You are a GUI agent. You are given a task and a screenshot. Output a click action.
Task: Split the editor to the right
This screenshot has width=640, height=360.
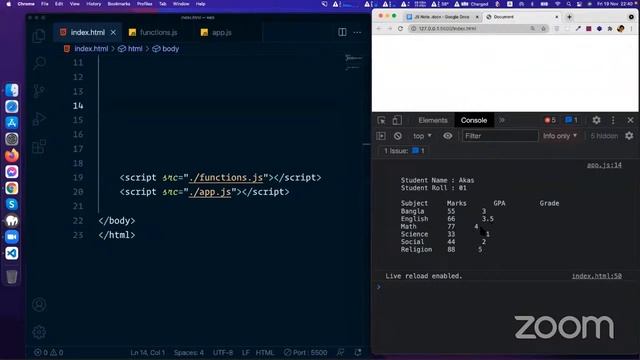click(x=342, y=32)
